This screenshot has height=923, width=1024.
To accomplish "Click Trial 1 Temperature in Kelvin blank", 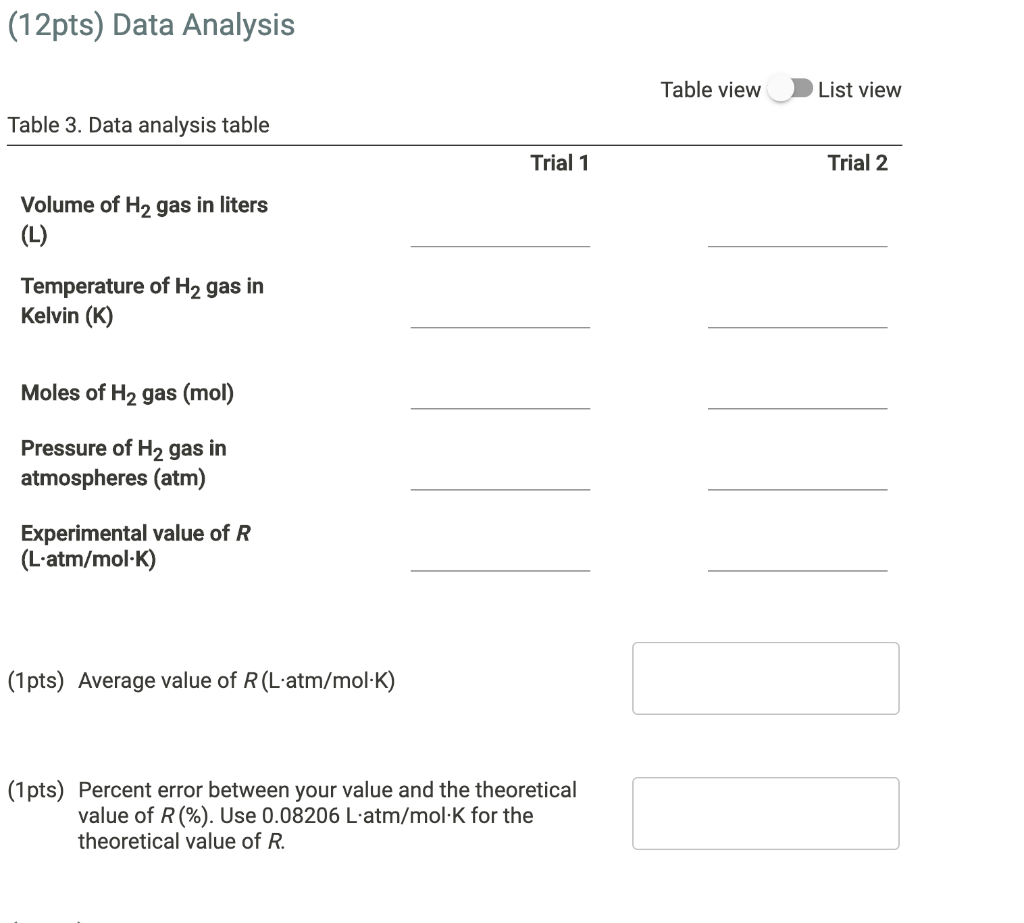I will [499, 320].
